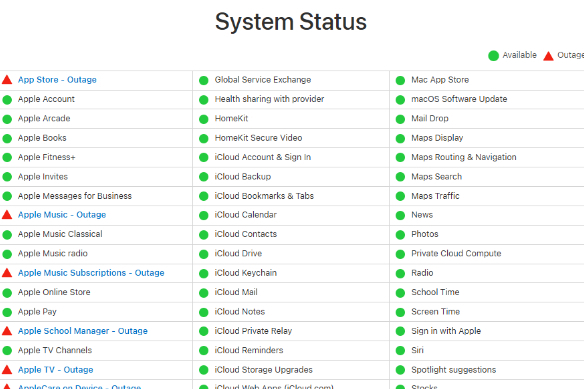The height and width of the screenshot is (389, 584).
Task: Click the green status dot beside Mail Drop
Action: [400, 119]
